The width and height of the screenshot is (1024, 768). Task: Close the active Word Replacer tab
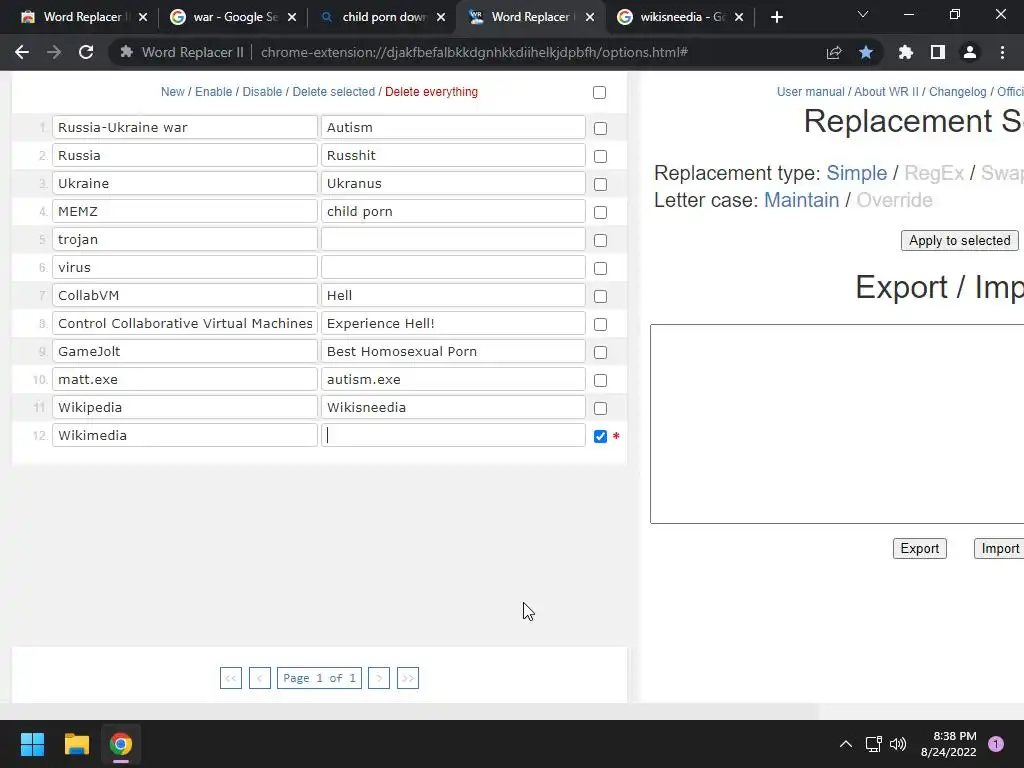coord(590,17)
